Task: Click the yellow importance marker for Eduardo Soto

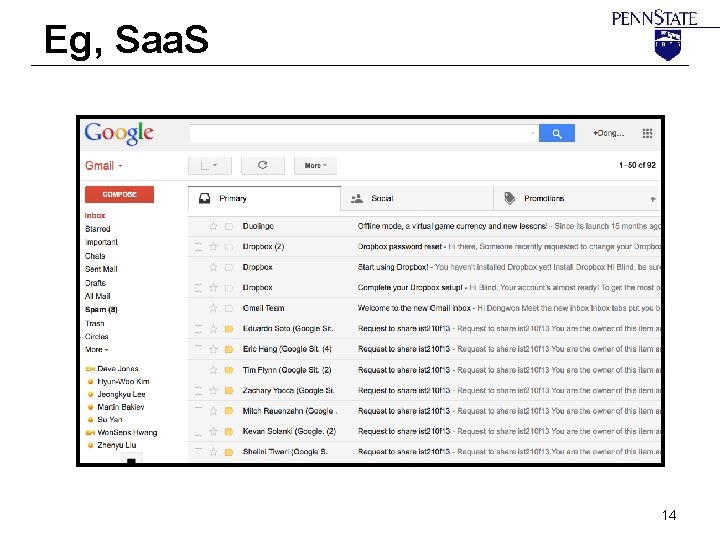Action: pyautogui.click(x=229, y=329)
